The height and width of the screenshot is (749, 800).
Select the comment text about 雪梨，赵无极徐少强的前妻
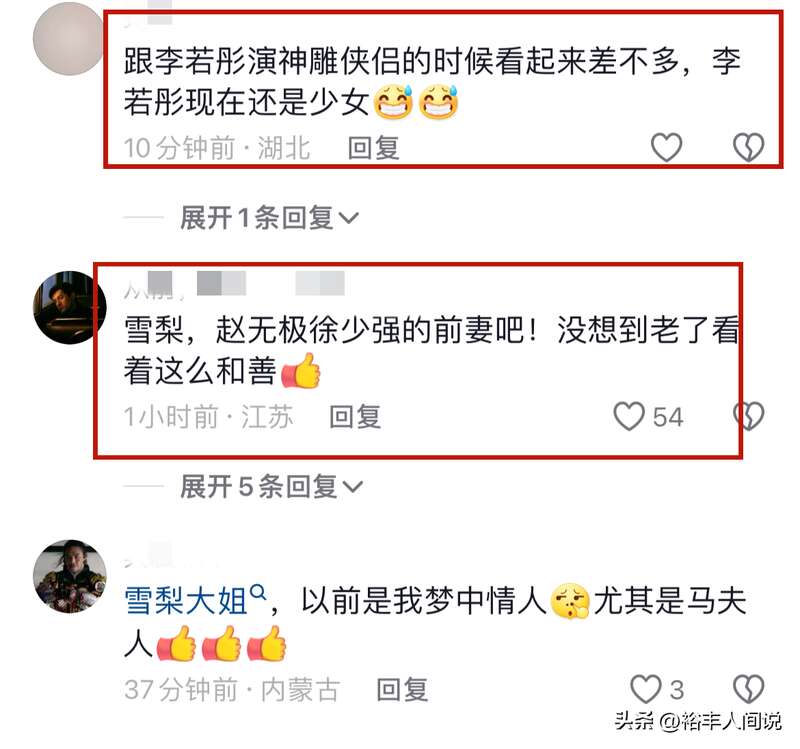click(x=432, y=351)
